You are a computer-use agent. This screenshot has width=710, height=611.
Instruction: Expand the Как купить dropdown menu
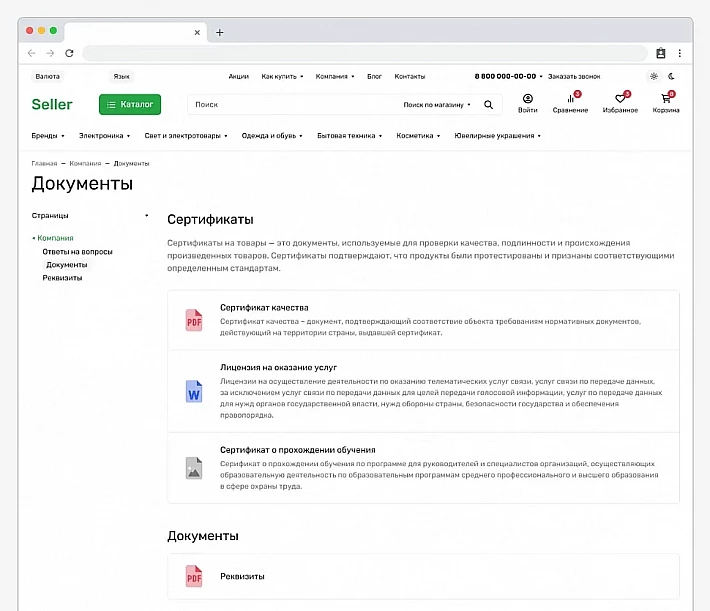point(282,76)
